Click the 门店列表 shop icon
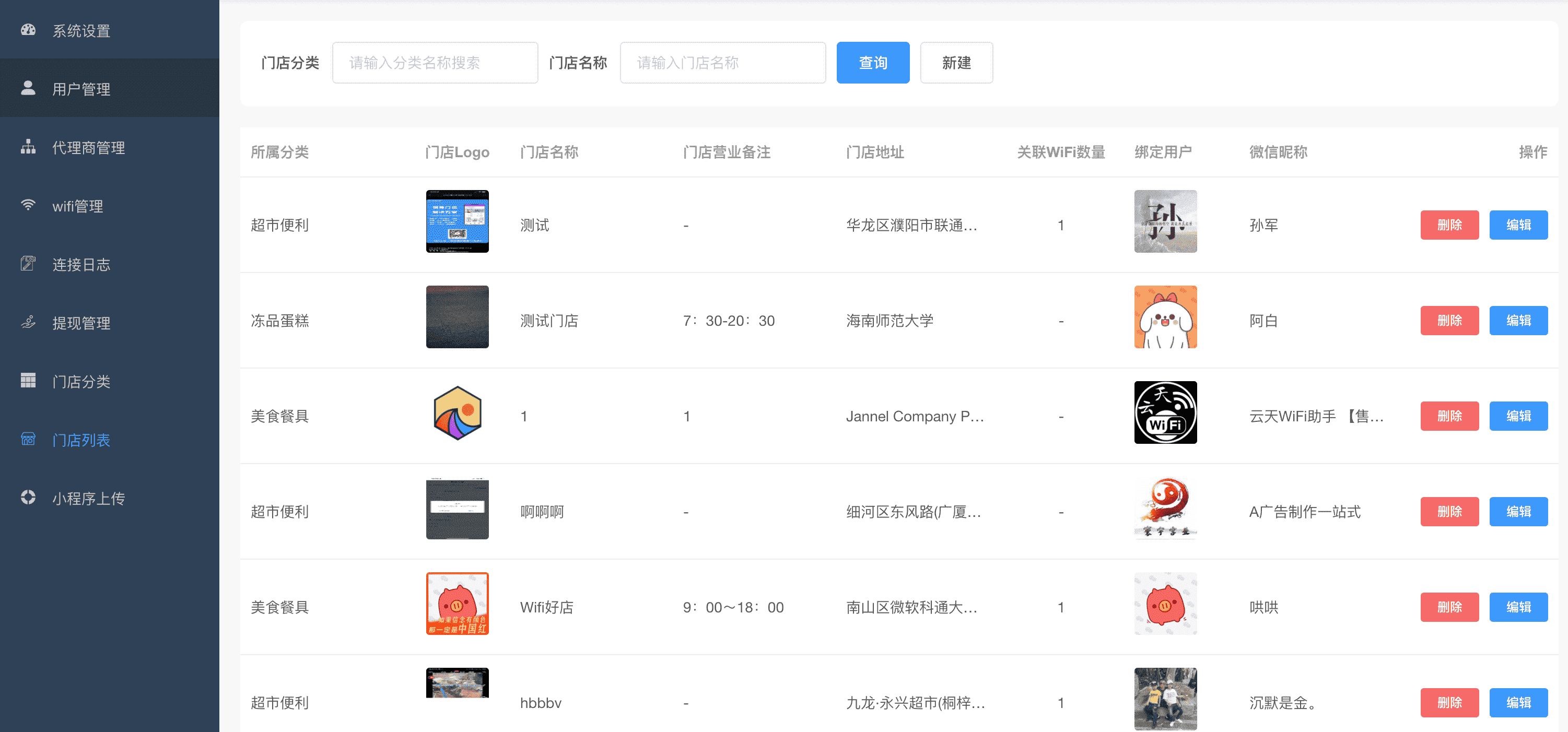Image resolution: width=1568 pixels, height=732 pixels. click(x=28, y=439)
